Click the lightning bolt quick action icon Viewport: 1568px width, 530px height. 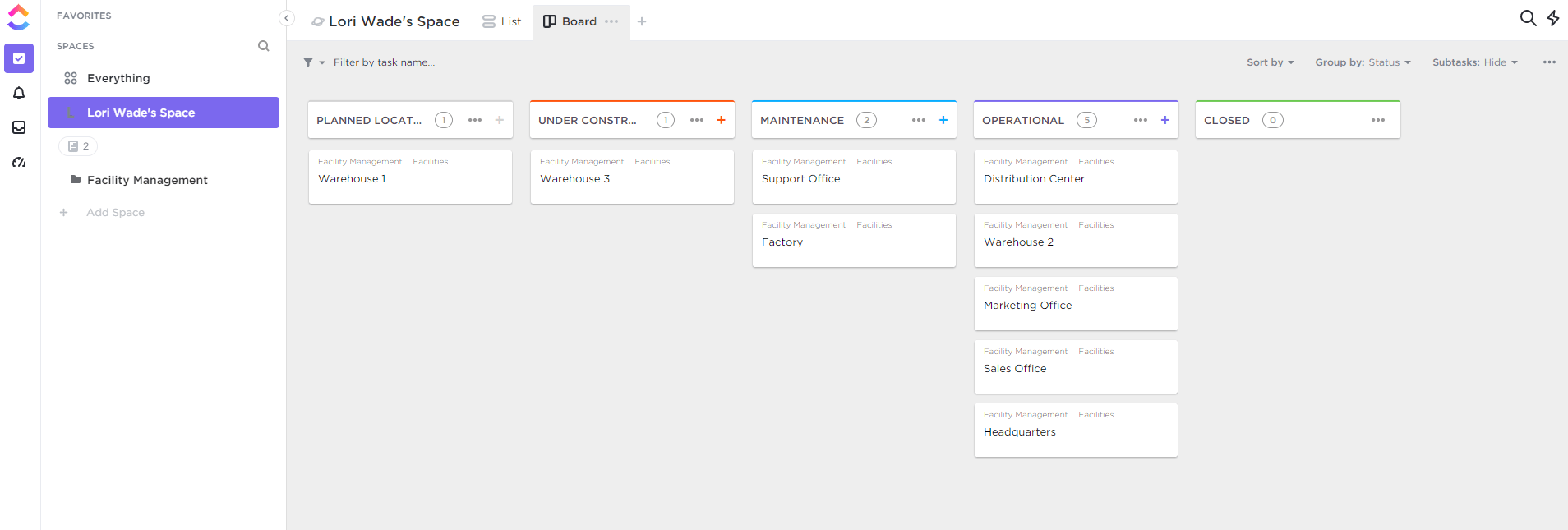pyautogui.click(x=1553, y=18)
